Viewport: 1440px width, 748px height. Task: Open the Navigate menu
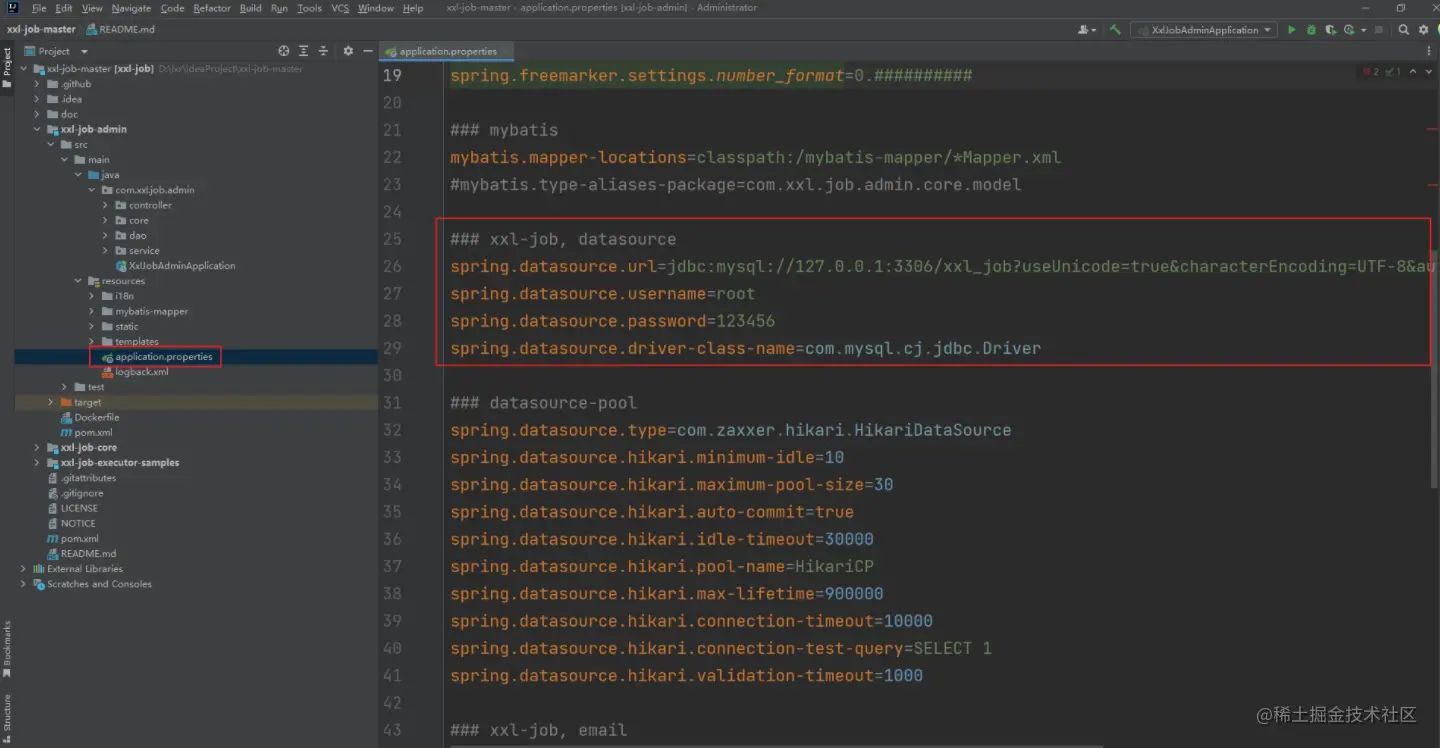click(x=131, y=8)
